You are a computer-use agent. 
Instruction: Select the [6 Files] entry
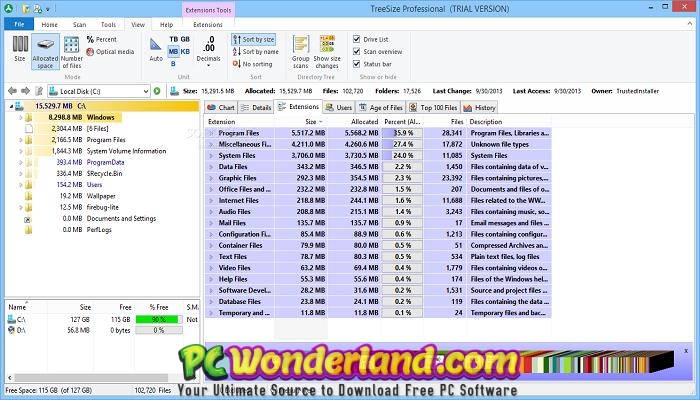(97, 129)
